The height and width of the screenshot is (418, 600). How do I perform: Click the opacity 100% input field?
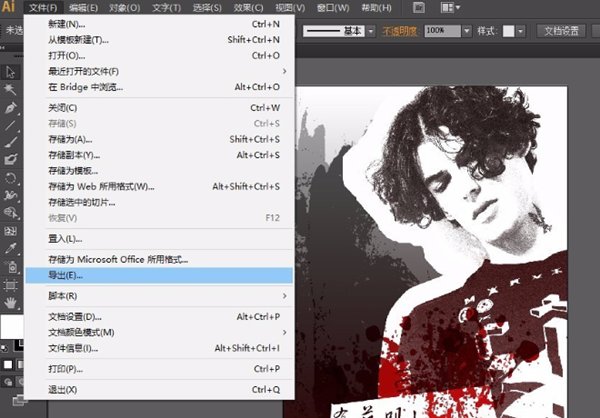(x=442, y=31)
